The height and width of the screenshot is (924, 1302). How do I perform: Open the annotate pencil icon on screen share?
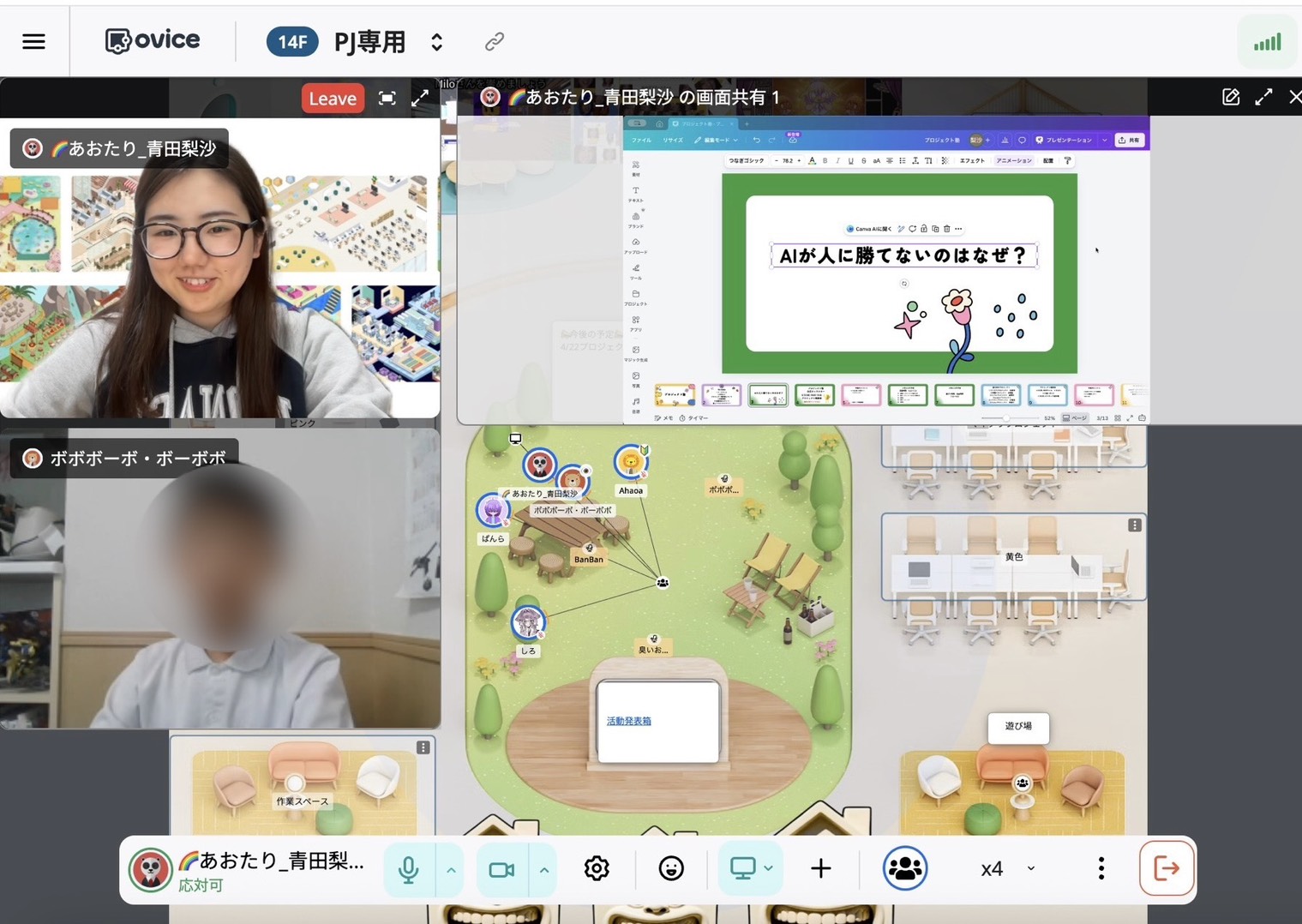1231,97
